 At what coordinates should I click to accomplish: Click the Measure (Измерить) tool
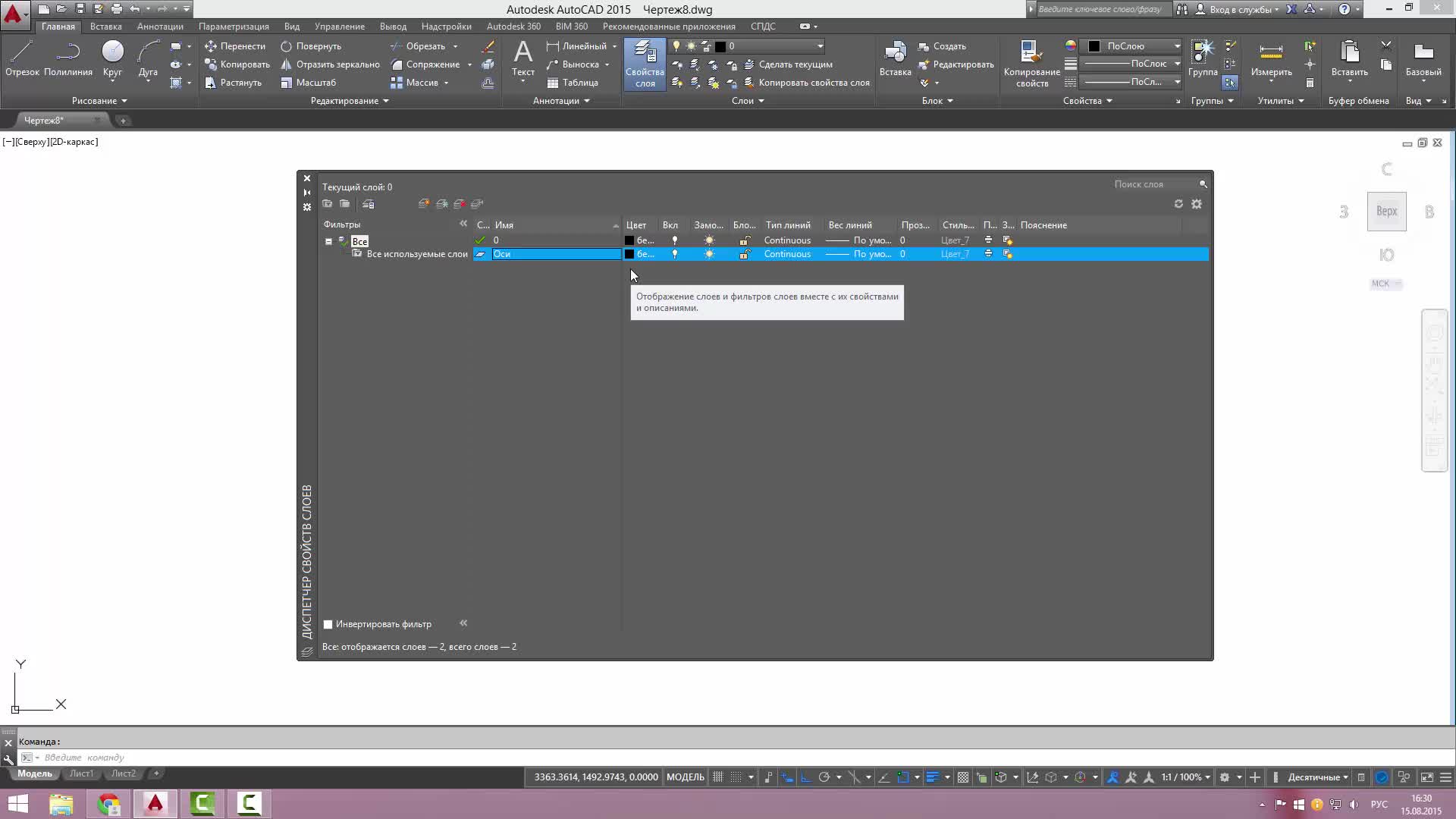1271,59
